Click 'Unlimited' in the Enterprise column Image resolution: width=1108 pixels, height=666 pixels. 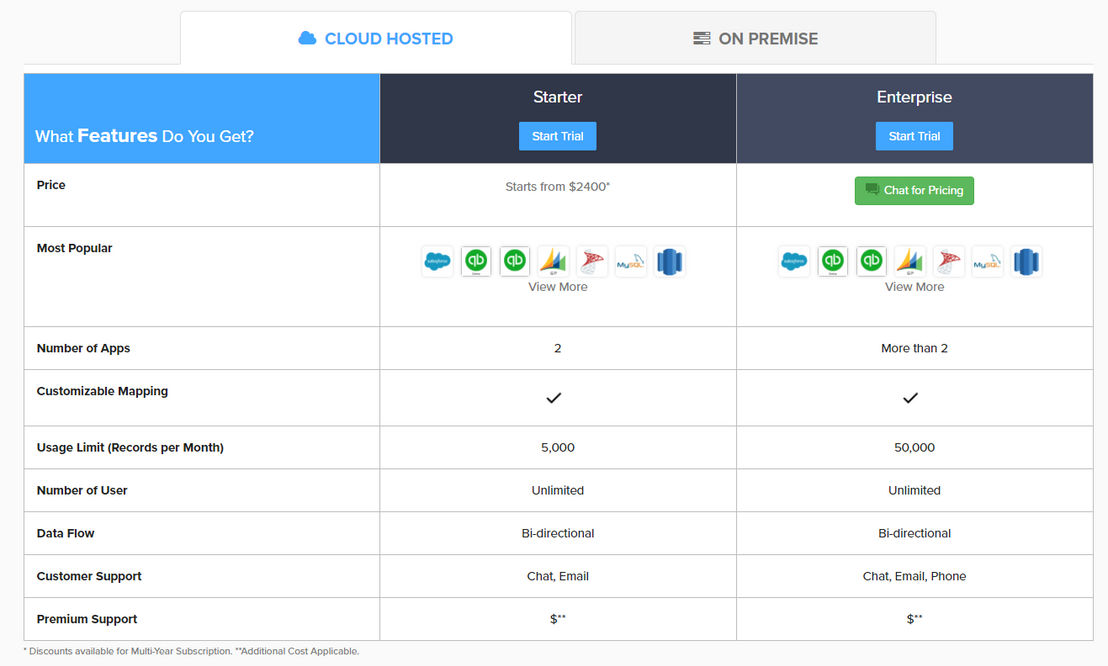(x=914, y=490)
